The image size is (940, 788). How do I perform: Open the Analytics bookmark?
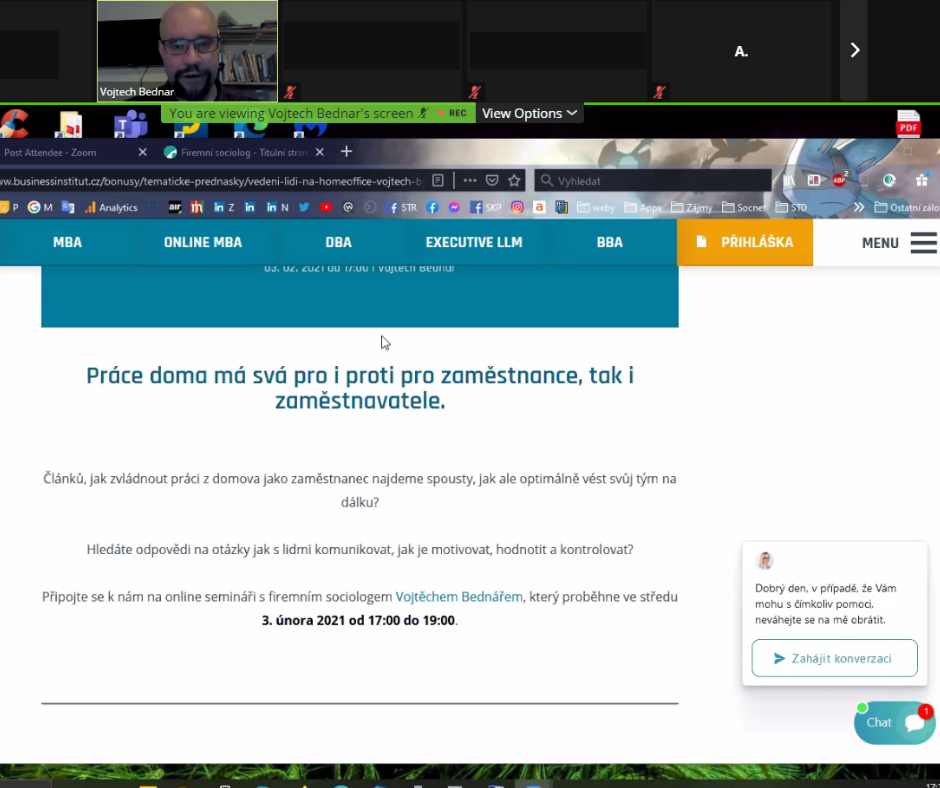coord(111,207)
